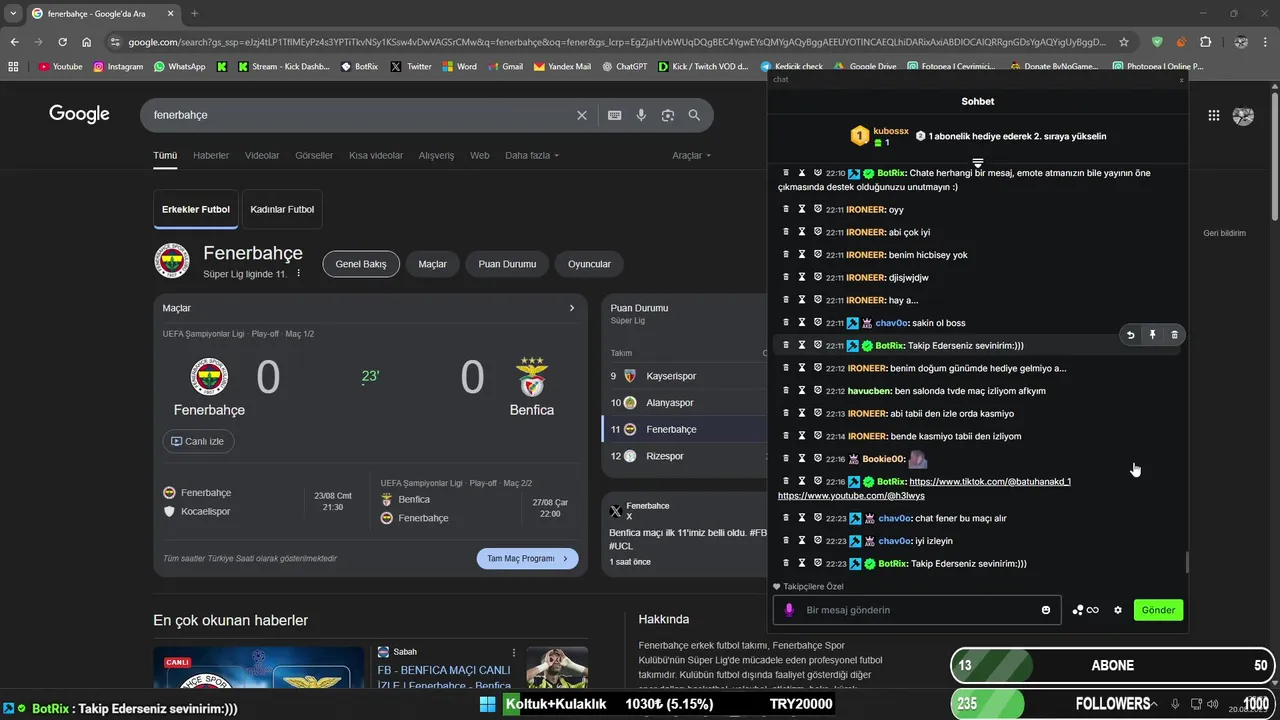Start a voice search with microphone
1280x720 pixels.
pos(641,115)
